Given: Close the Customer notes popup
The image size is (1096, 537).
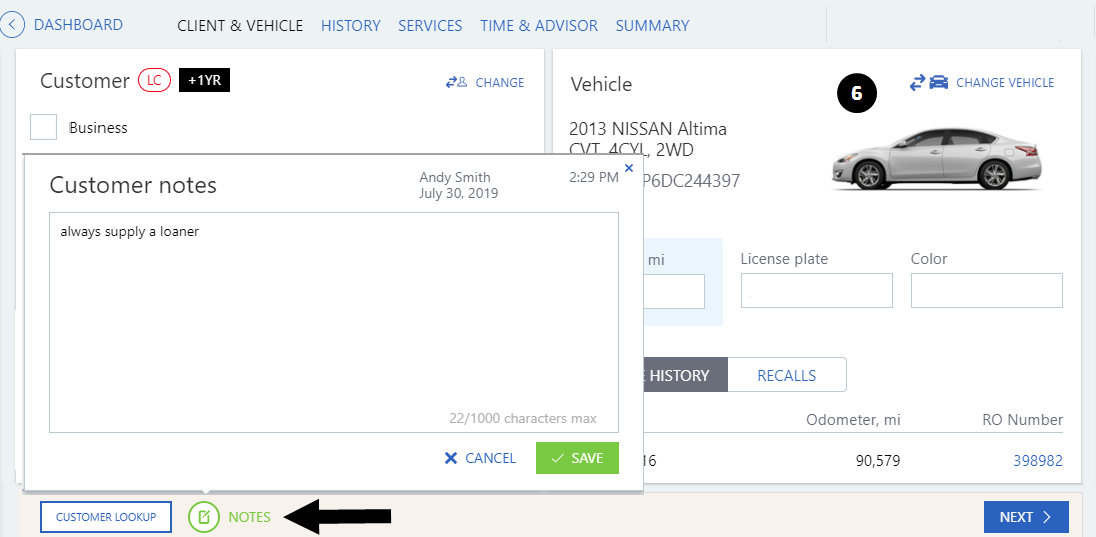Looking at the screenshot, I should point(629,168).
